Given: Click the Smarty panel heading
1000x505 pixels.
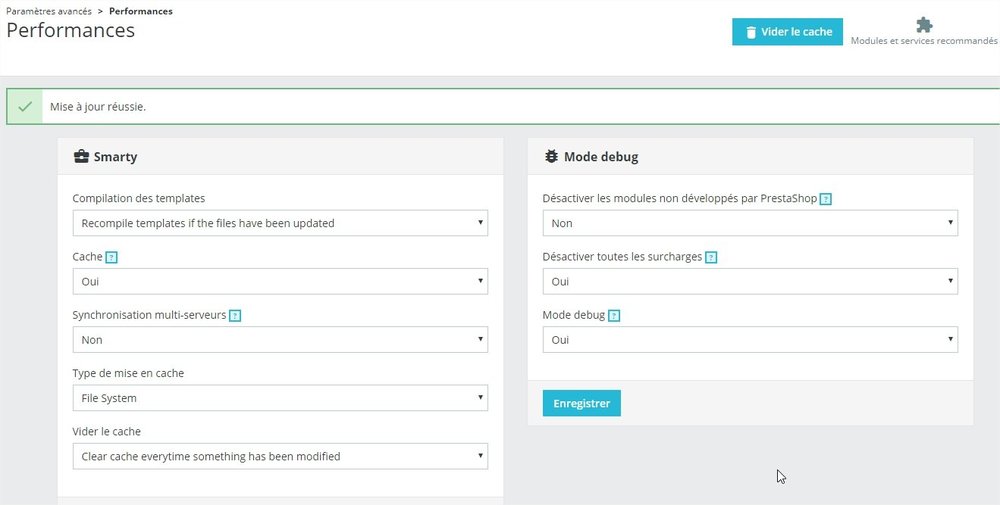Looking at the screenshot, I should [115, 157].
